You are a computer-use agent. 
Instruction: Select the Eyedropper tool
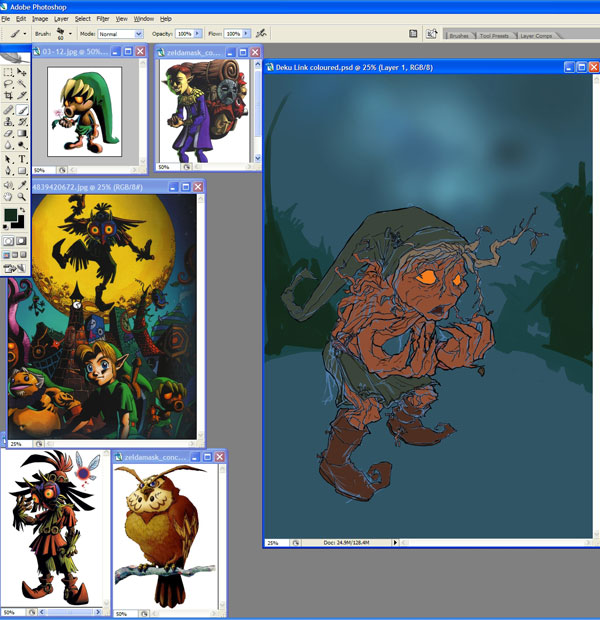[x=22, y=185]
